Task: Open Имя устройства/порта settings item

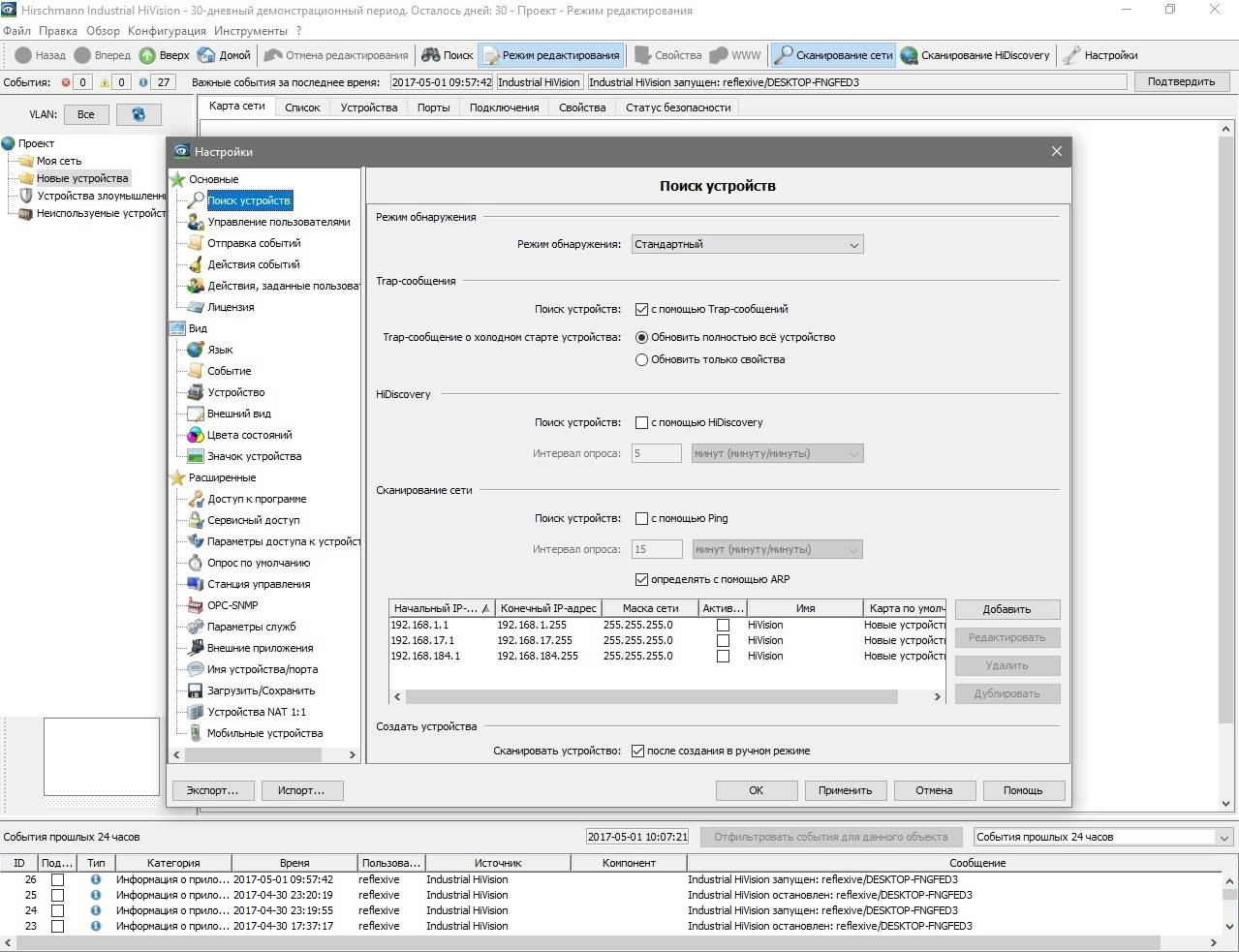Action: 263,669
